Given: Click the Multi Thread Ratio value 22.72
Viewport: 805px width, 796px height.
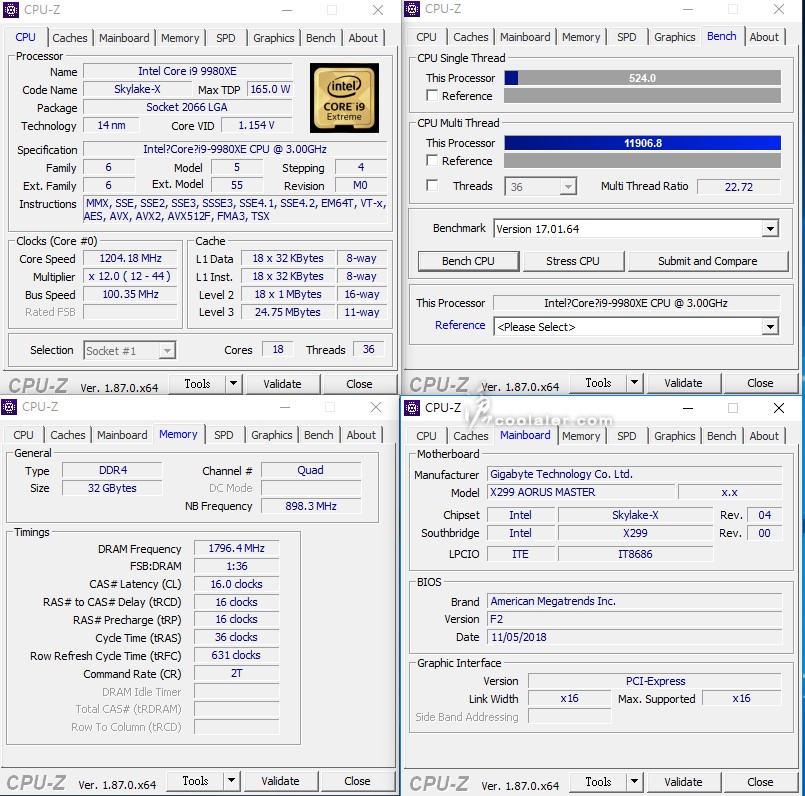Looking at the screenshot, I should [739, 187].
